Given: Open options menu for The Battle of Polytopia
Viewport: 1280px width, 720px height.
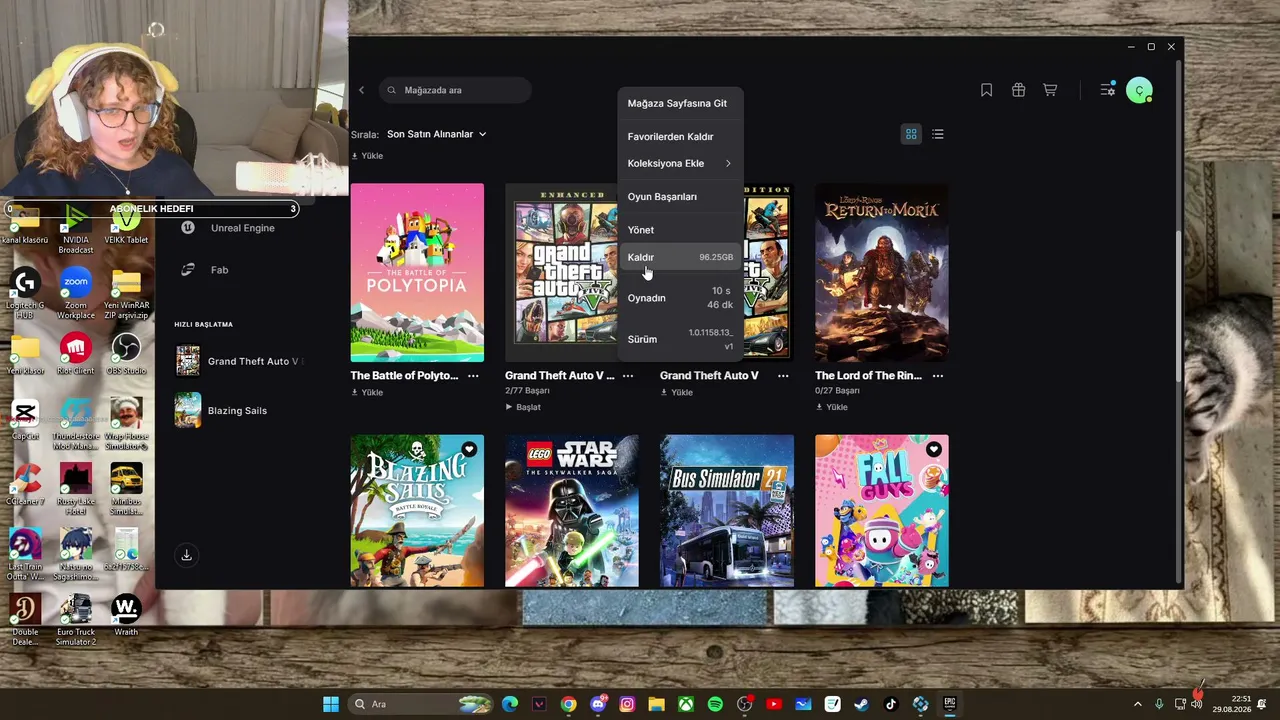Looking at the screenshot, I should (x=473, y=376).
